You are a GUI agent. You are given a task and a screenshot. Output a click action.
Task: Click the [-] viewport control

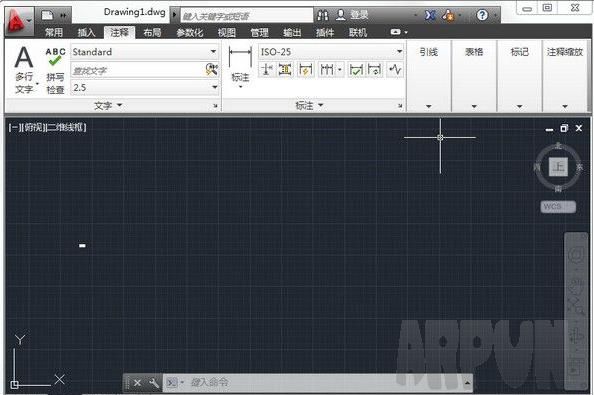tap(14, 127)
